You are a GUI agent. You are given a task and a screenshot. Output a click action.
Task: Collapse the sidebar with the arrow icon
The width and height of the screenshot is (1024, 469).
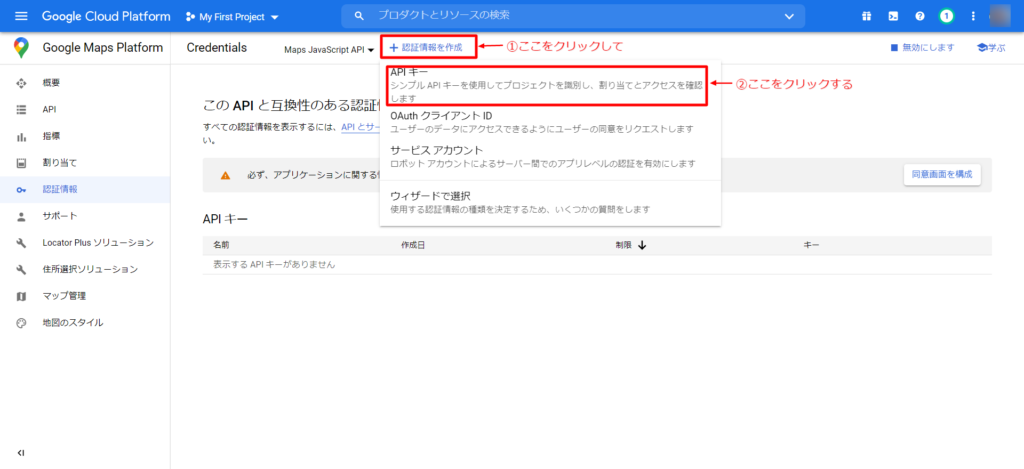pyautogui.click(x=21, y=453)
